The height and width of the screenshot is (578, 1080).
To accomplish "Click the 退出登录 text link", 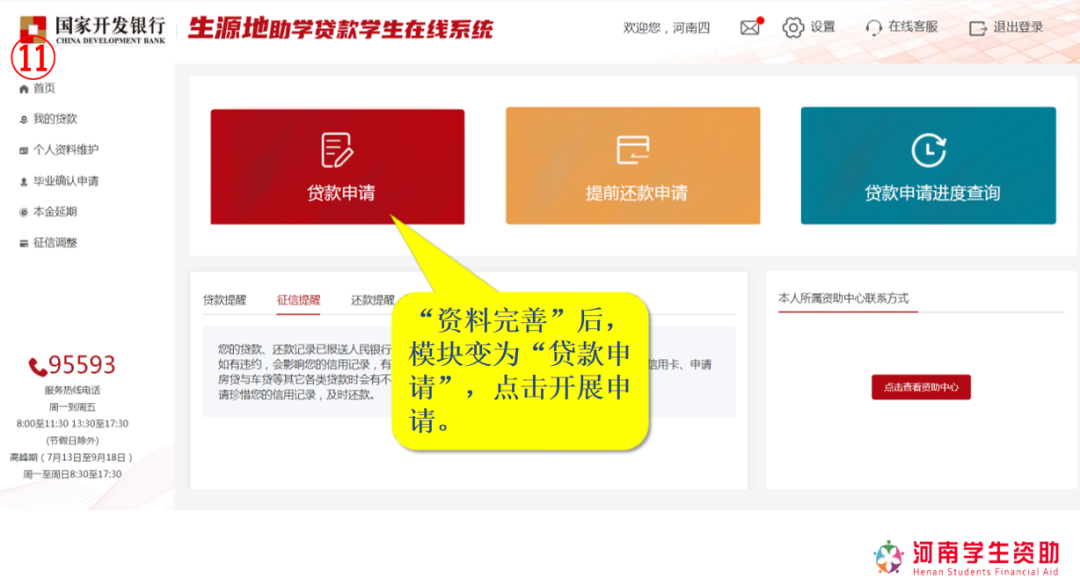I will click(x=1018, y=27).
